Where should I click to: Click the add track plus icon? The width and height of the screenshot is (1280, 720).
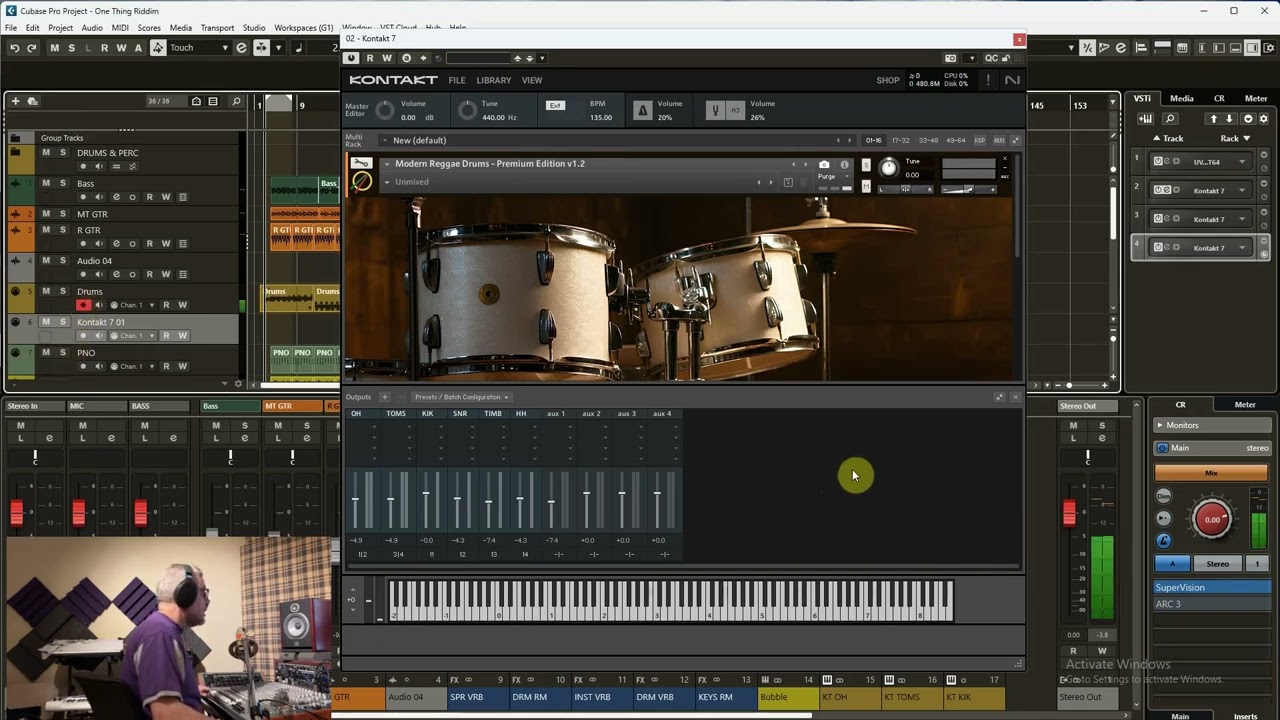coord(15,101)
